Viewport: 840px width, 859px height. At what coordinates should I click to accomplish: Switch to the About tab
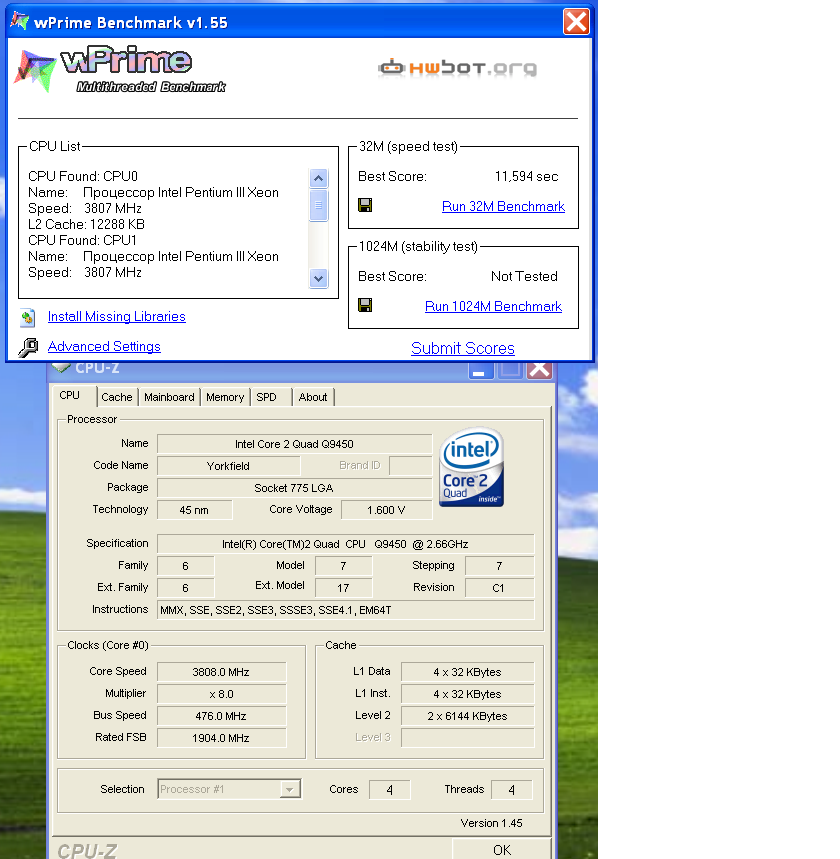(x=313, y=397)
